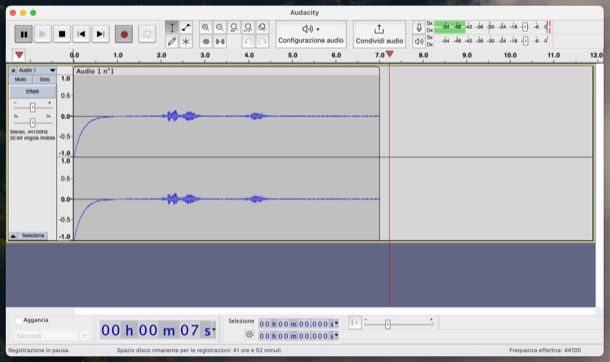Collapse the track with arrow button

tap(13, 236)
